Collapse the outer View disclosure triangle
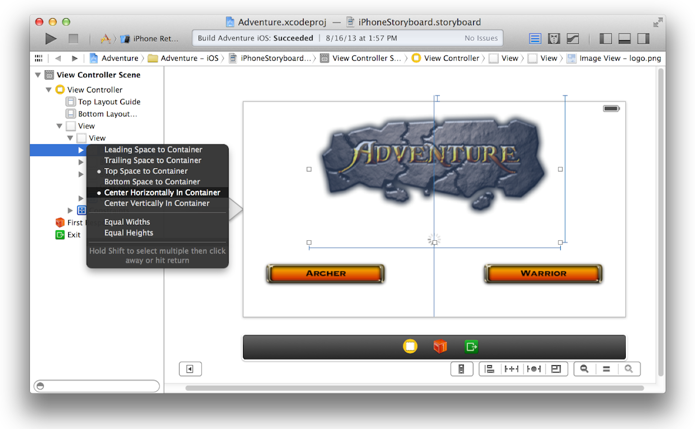Screen dimensions: 695x429 click(59, 126)
